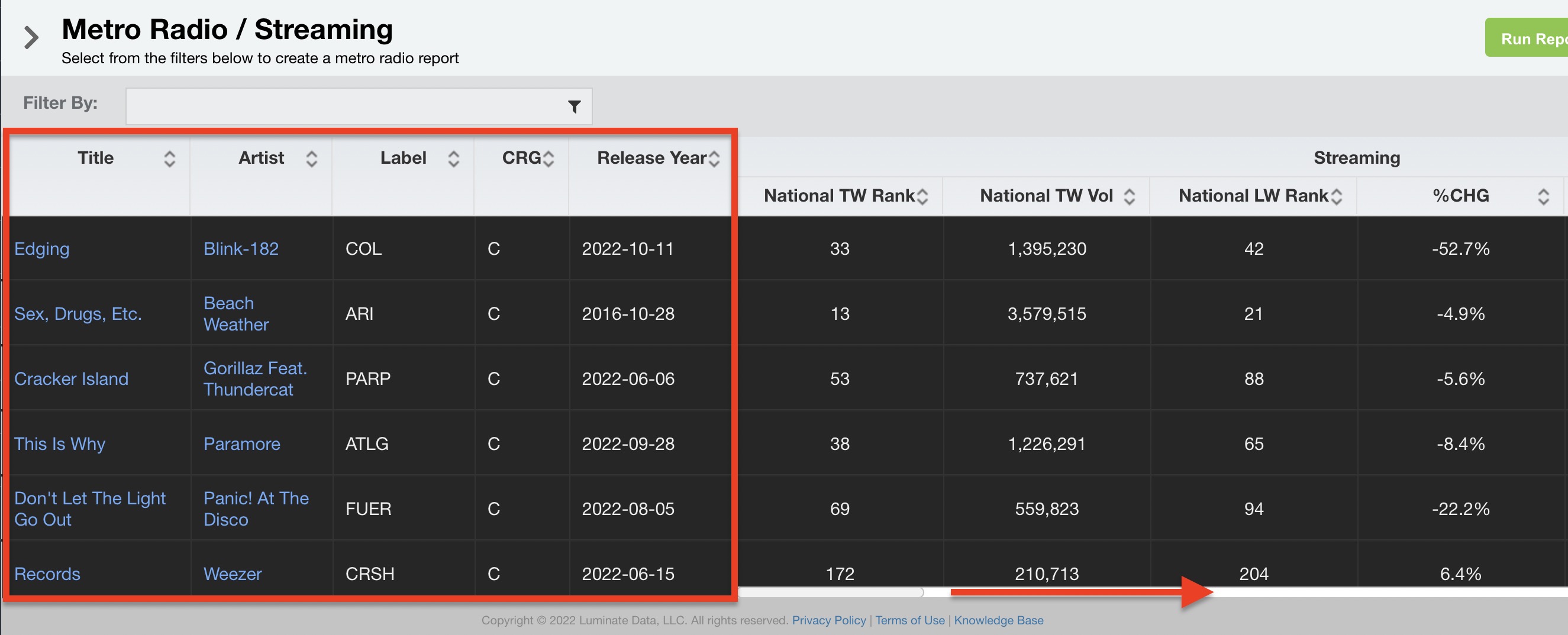Image resolution: width=1568 pixels, height=635 pixels.
Task: Click the Artist column header text
Action: pyautogui.click(x=261, y=158)
